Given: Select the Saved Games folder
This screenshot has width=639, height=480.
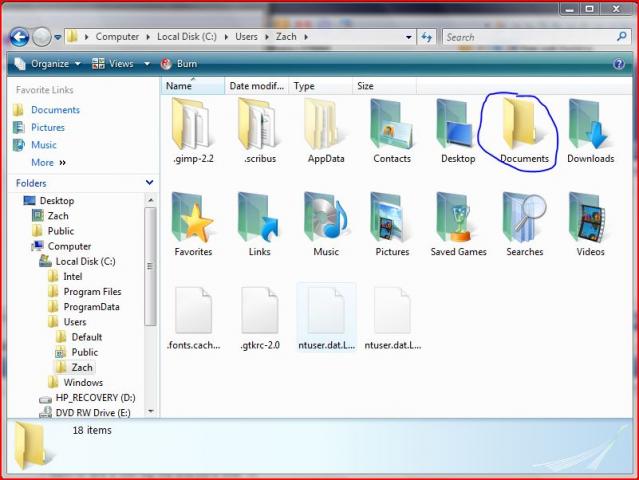Looking at the screenshot, I should click(x=458, y=224).
